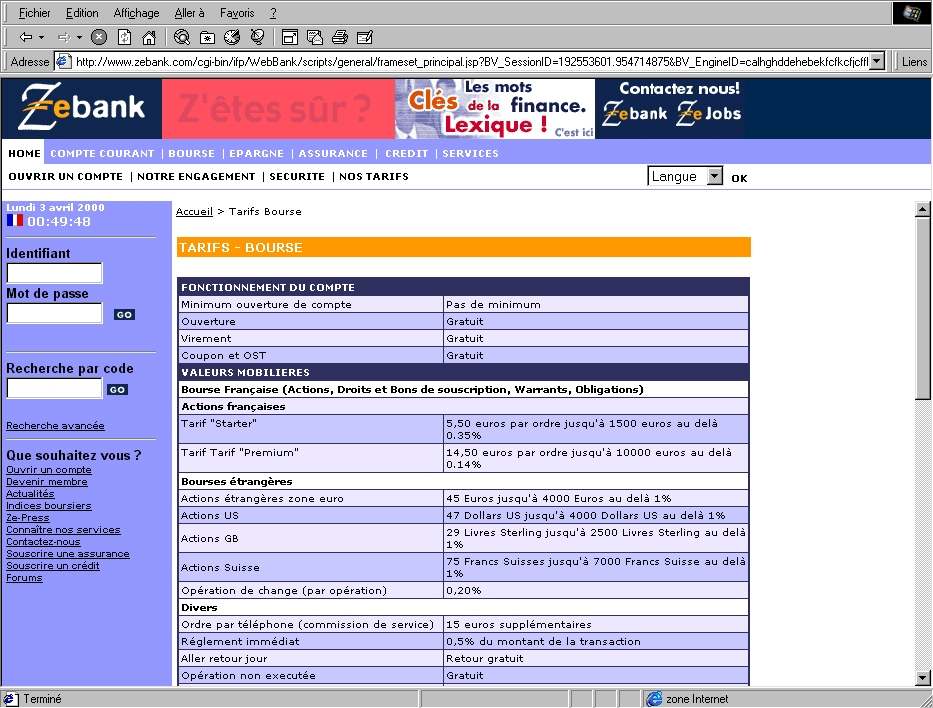
Task: Focus the Mot de passe input field
Action: (55, 313)
